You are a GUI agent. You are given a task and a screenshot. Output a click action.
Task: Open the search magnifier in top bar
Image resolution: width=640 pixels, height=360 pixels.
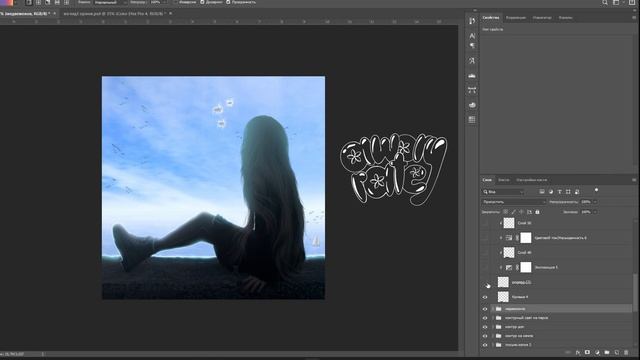(x=605, y=2)
